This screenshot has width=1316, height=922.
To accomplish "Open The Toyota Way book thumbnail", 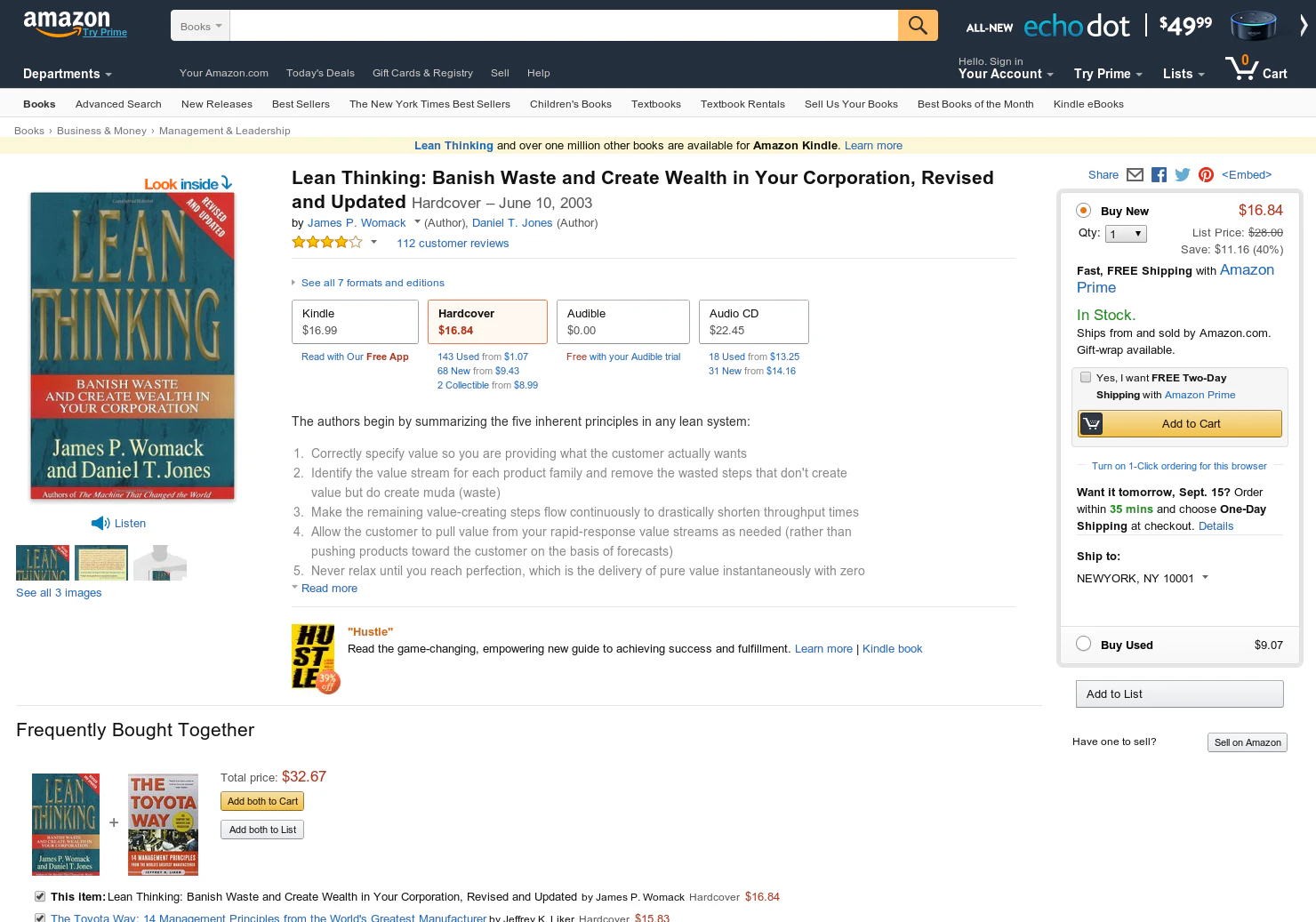I will pos(163,824).
